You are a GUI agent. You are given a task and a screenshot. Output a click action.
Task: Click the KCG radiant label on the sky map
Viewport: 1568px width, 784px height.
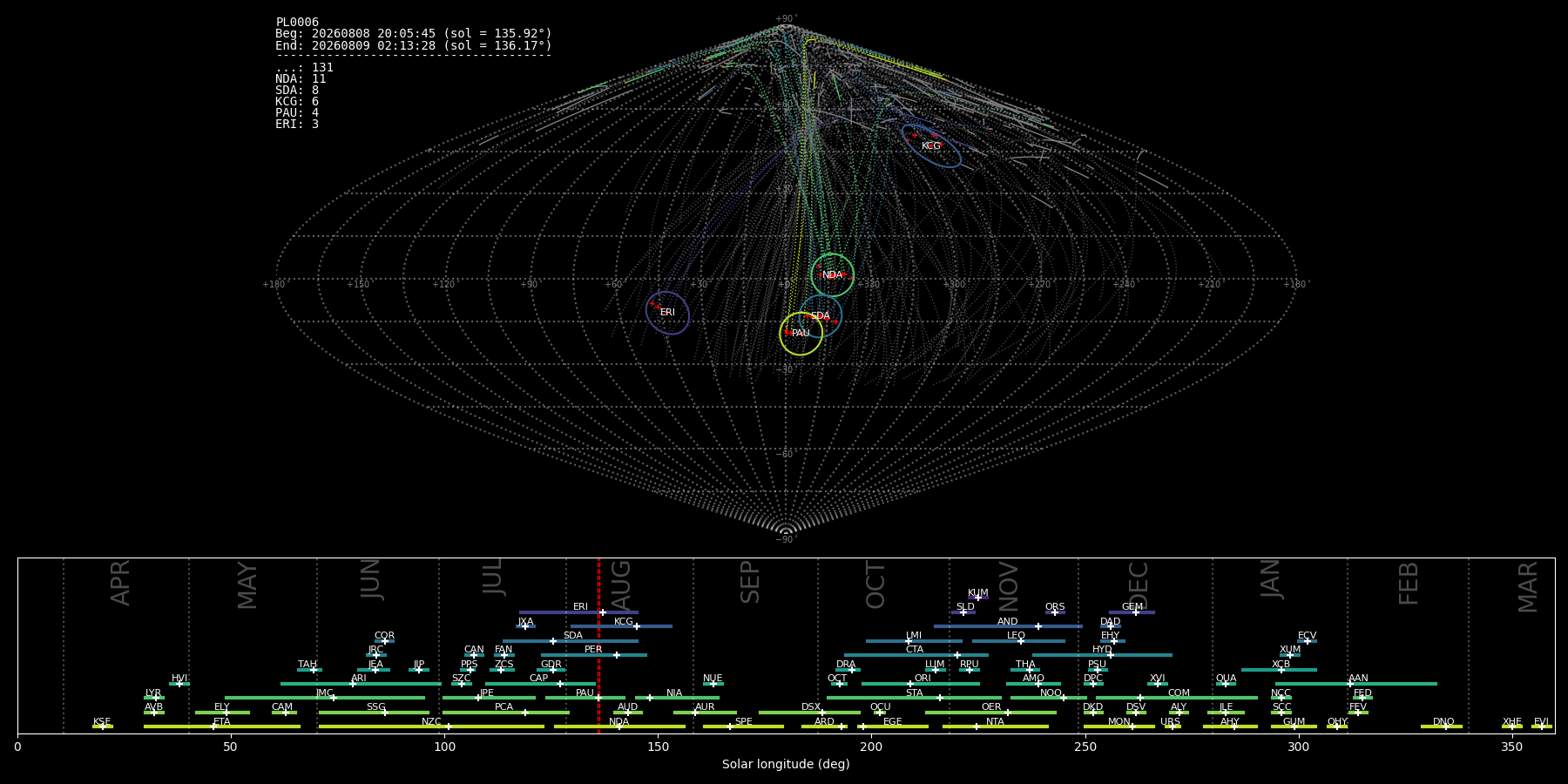click(931, 145)
